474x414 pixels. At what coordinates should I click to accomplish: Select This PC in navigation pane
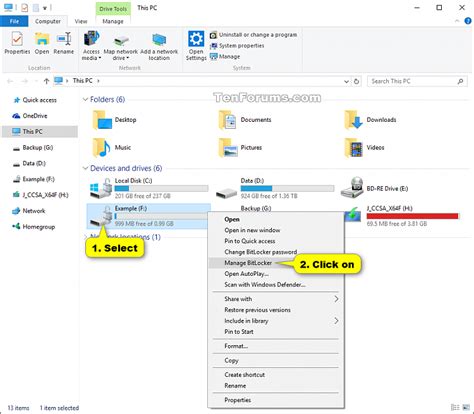40,132
